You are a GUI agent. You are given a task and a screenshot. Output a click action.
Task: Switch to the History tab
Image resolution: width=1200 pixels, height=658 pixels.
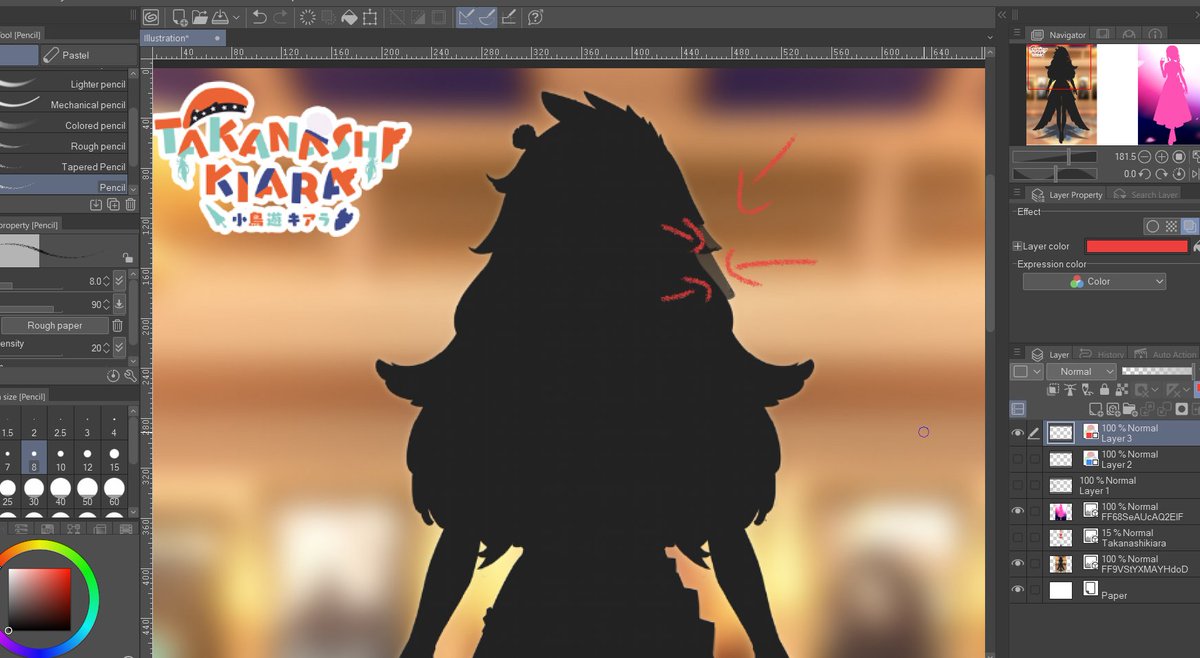click(1103, 354)
